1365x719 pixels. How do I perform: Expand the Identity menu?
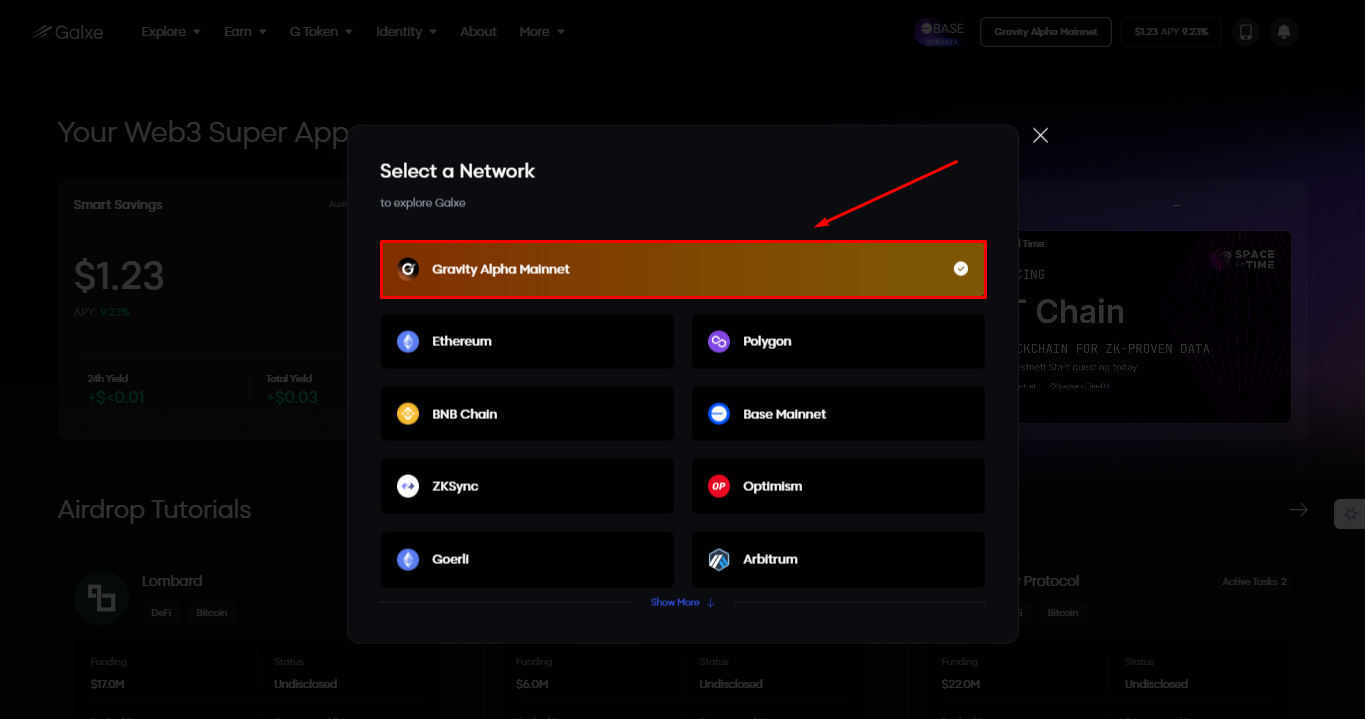tap(406, 32)
